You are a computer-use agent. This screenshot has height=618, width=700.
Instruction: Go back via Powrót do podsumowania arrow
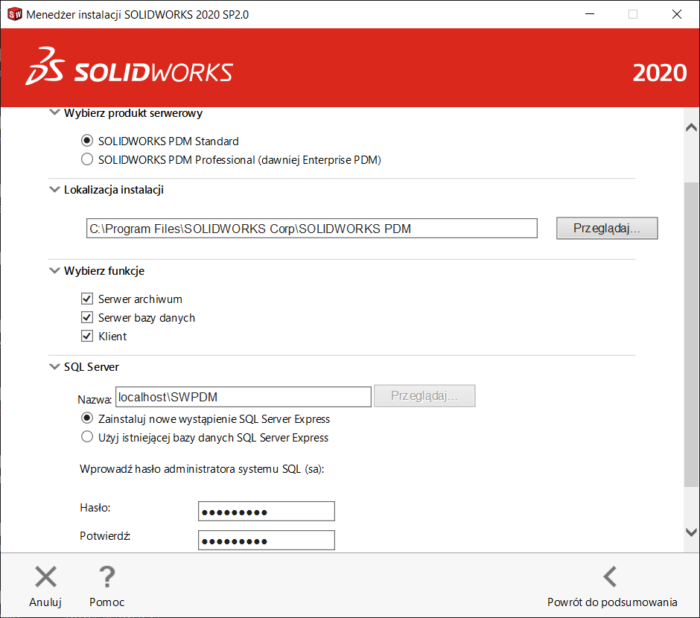pyautogui.click(x=610, y=576)
